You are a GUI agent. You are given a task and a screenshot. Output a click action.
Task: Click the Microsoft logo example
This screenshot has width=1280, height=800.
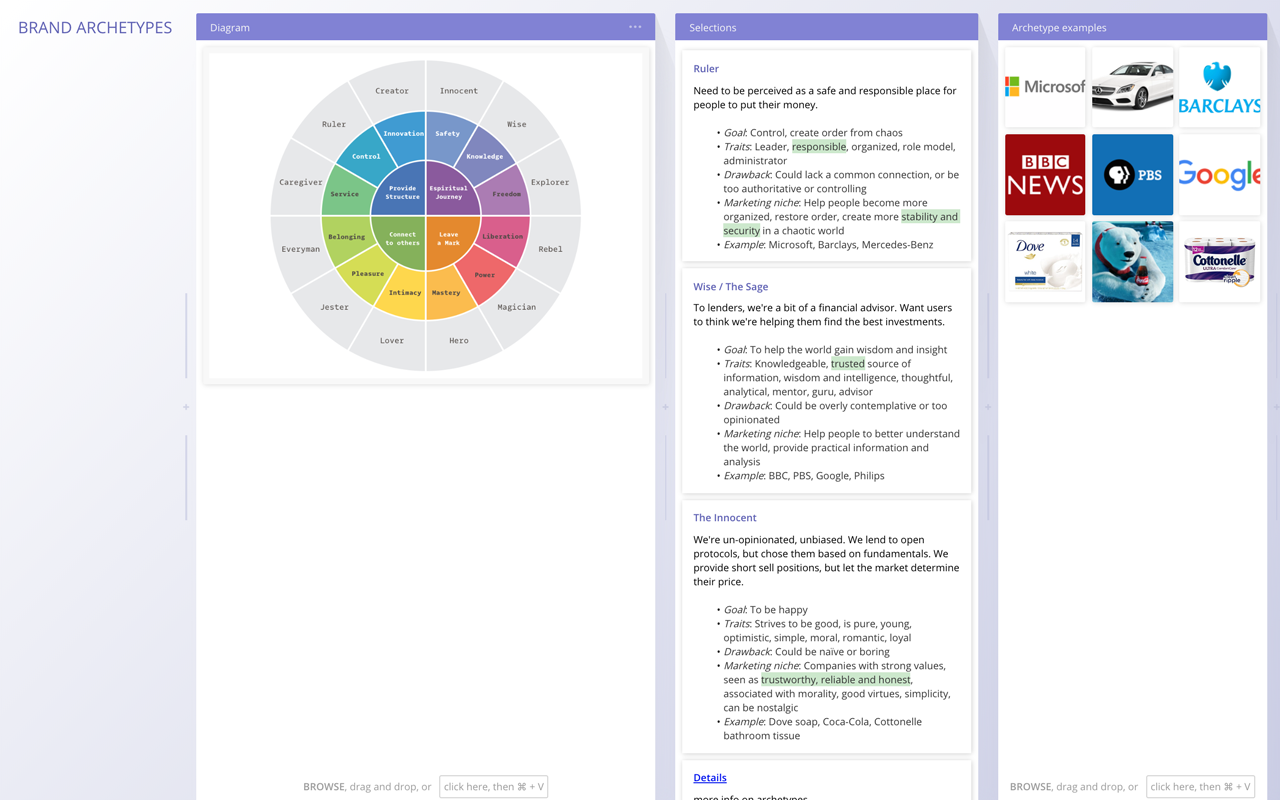1044,86
